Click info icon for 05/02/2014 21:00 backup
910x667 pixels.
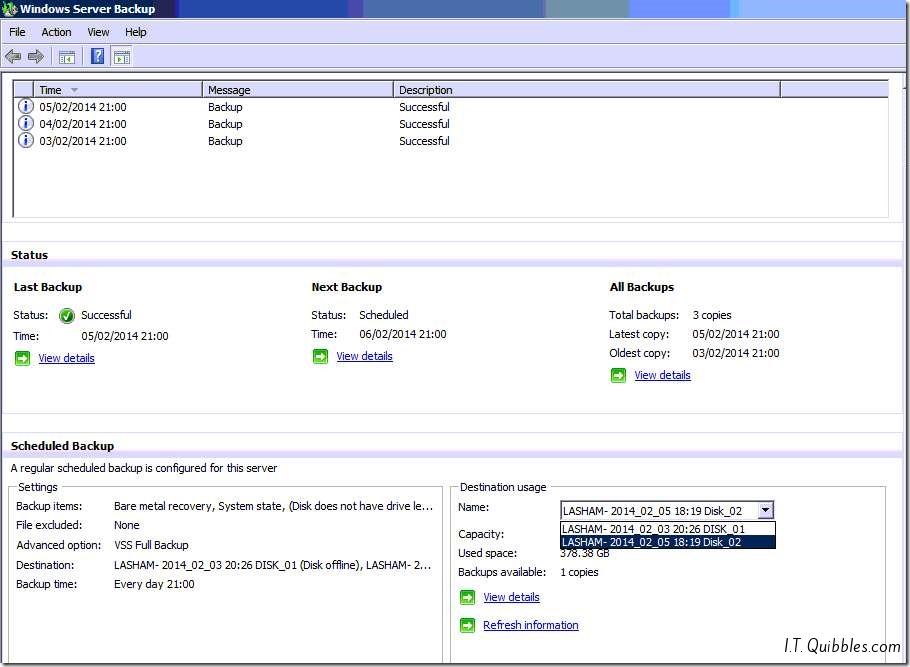(26, 106)
